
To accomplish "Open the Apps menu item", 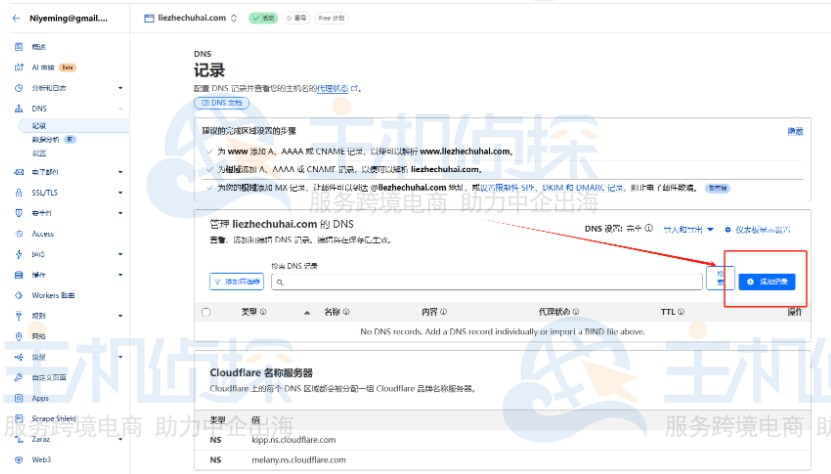I will [40, 398].
